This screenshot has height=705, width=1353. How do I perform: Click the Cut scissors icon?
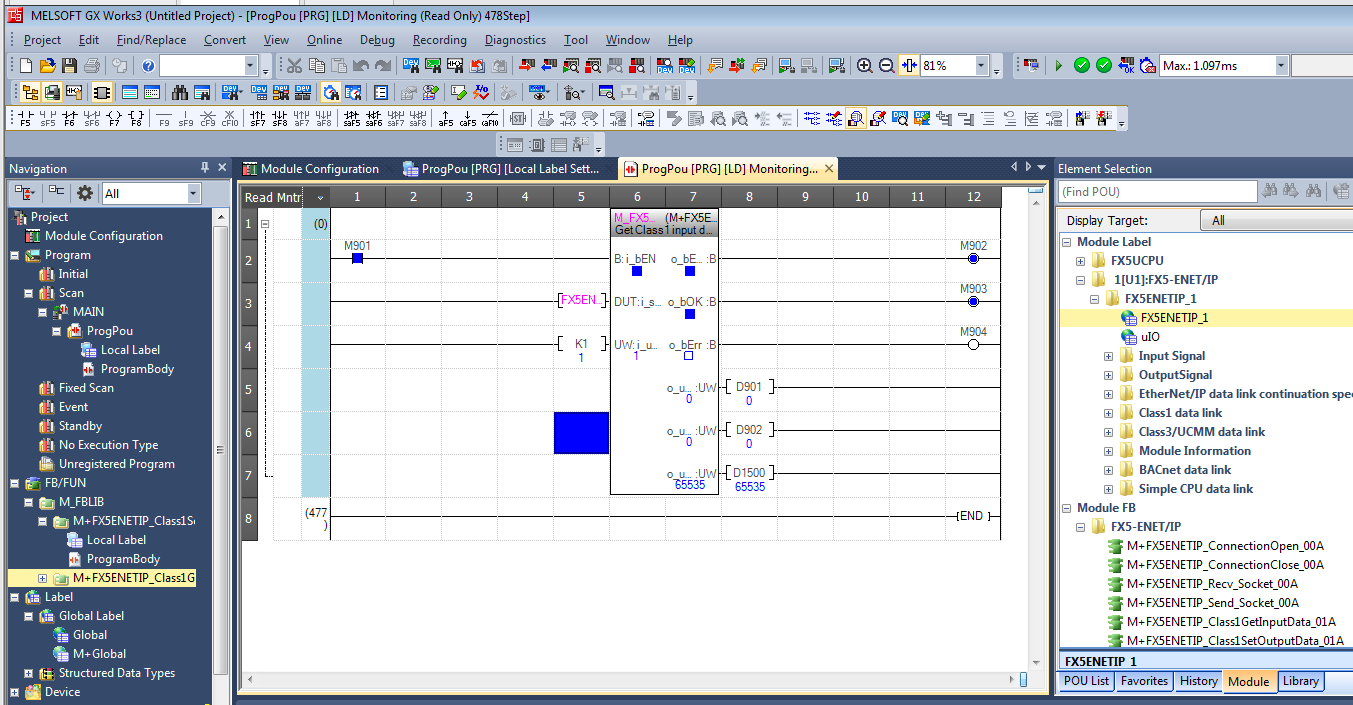[294, 66]
